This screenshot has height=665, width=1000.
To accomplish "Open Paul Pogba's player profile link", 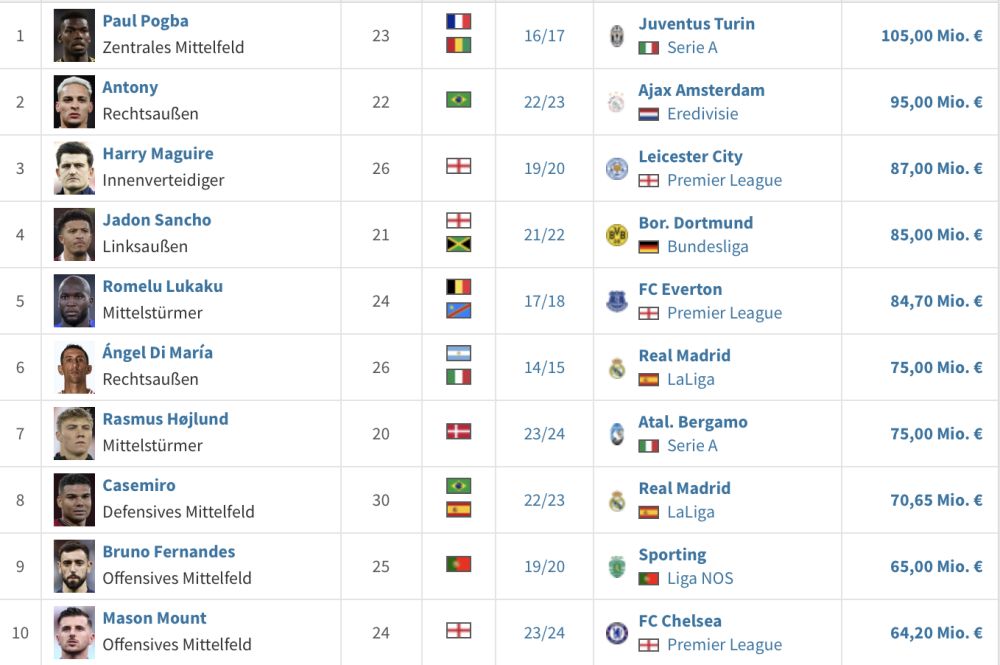I will [145, 21].
